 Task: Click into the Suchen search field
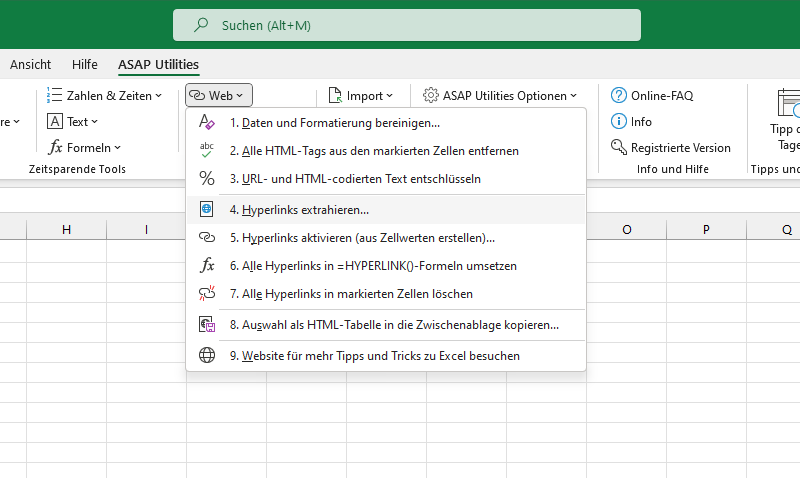click(407, 25)
